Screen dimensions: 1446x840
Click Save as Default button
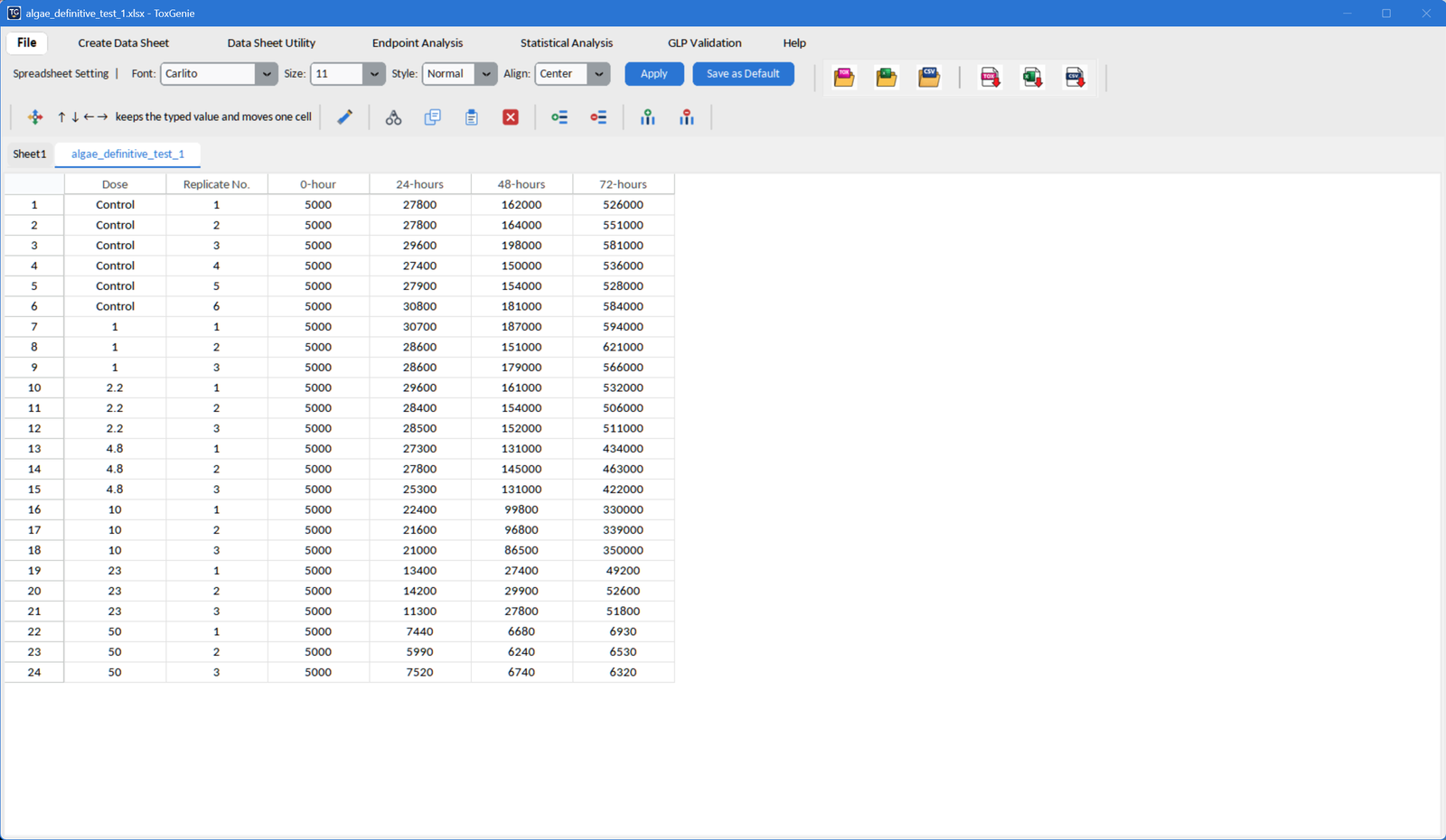click(x=743, y=74)
